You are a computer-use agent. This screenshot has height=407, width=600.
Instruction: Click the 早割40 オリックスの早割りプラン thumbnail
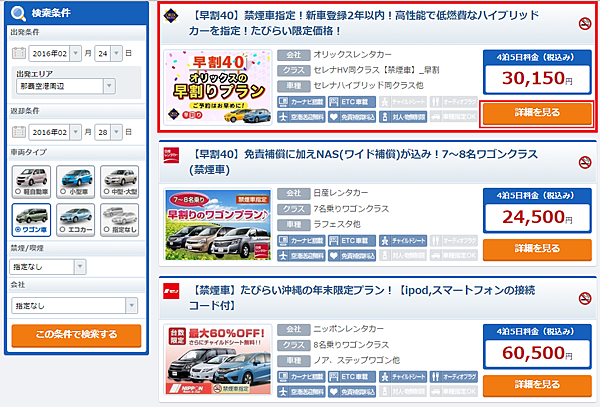coord(218,87)
